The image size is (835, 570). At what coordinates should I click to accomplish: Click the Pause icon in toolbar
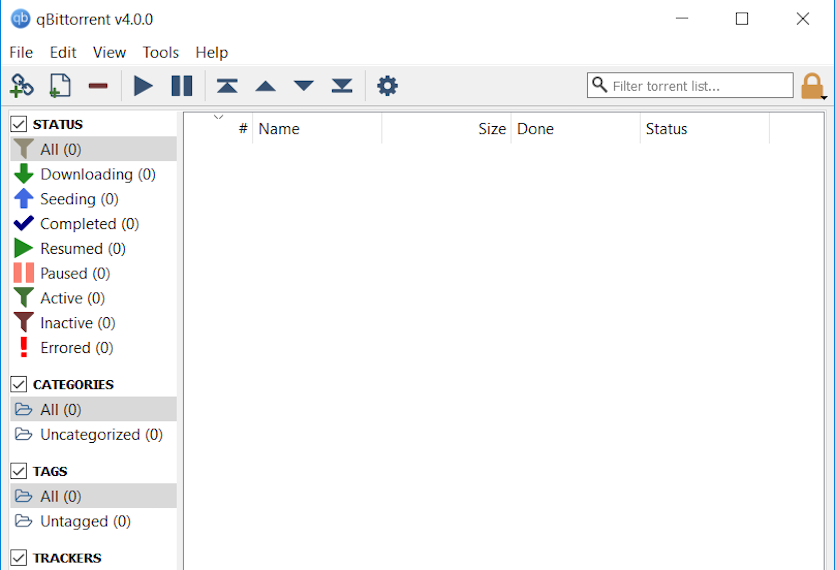pos(182,86)
